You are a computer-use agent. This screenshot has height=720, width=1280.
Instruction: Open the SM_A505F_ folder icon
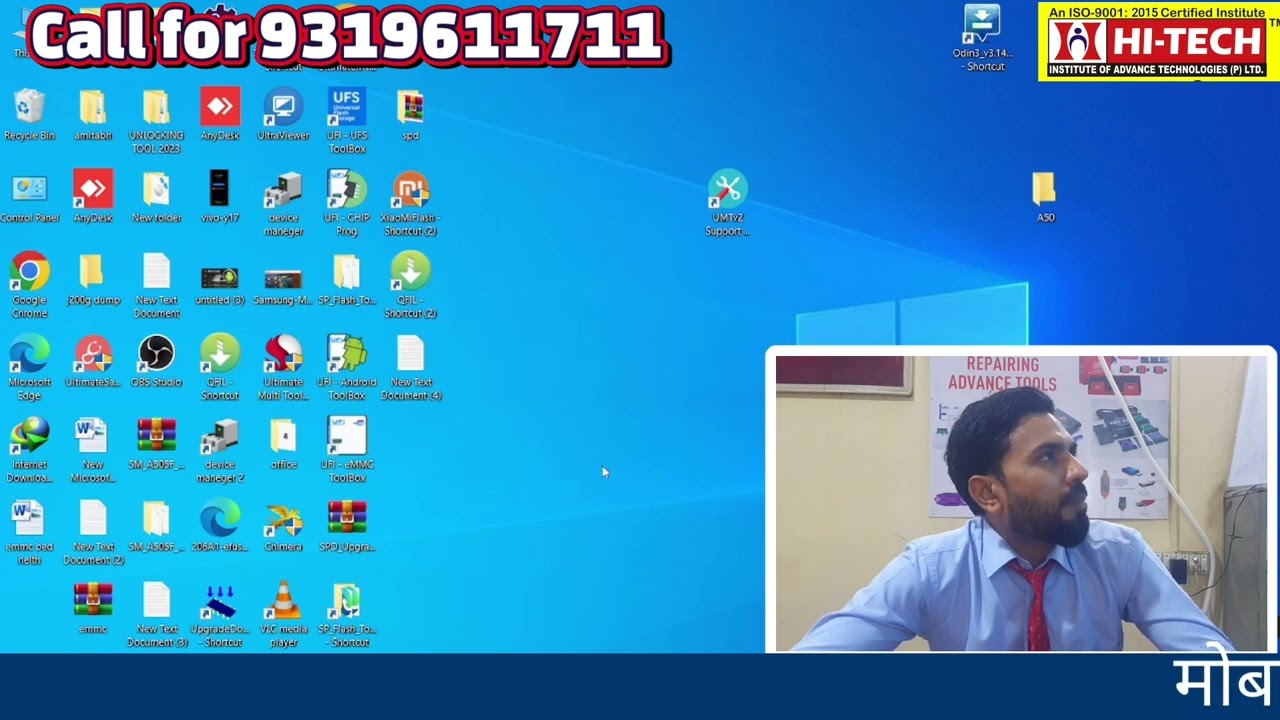click(x=156, y=525)
